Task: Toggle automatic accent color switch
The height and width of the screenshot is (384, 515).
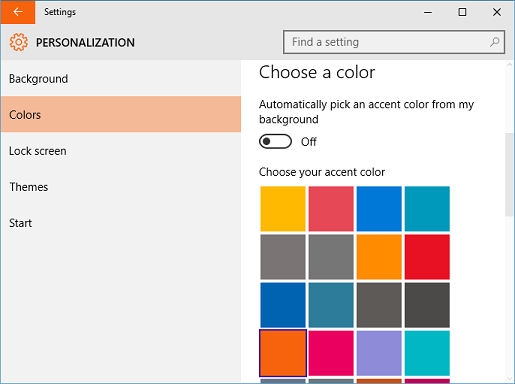Action: (x=275, y=141)
